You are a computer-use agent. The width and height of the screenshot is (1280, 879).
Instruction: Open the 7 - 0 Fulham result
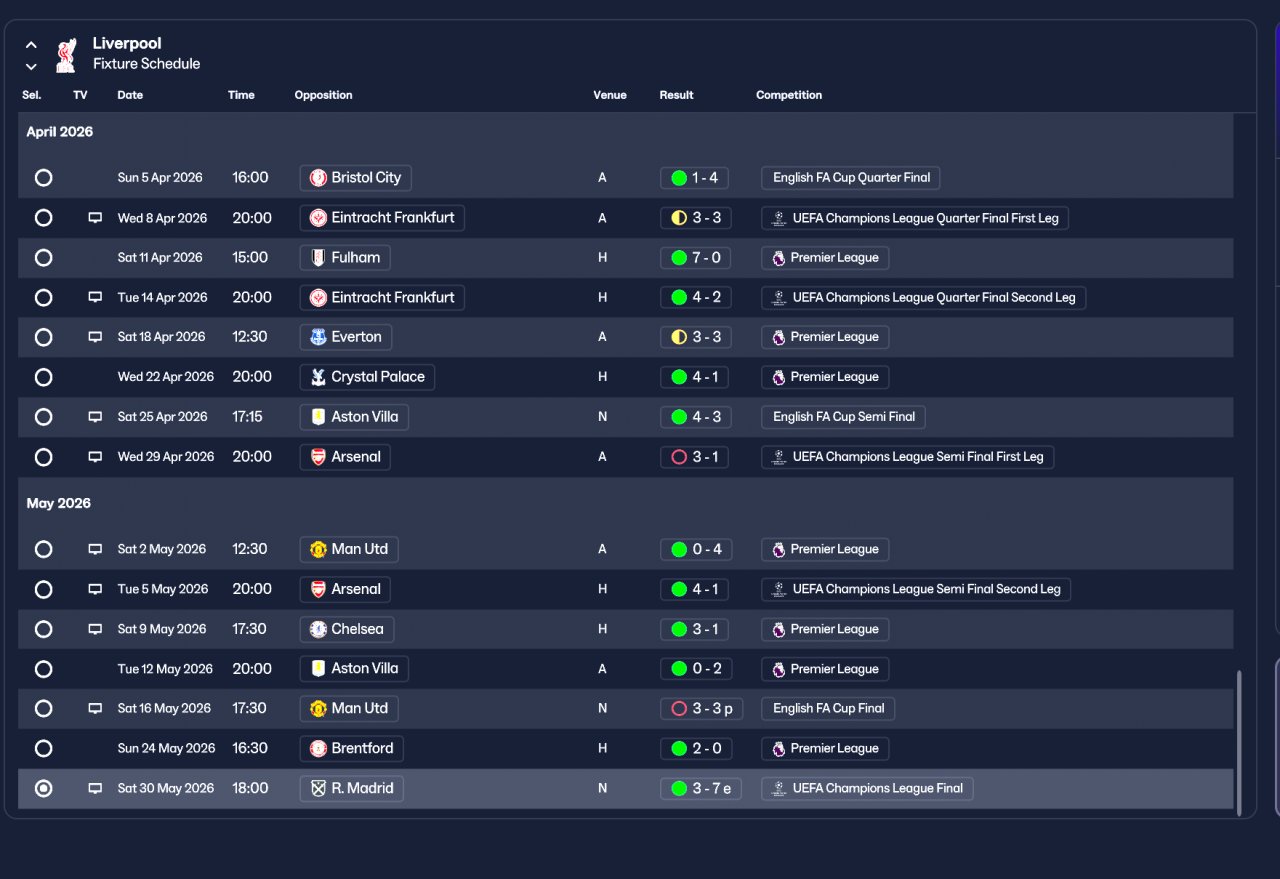(x=694, y=257)
